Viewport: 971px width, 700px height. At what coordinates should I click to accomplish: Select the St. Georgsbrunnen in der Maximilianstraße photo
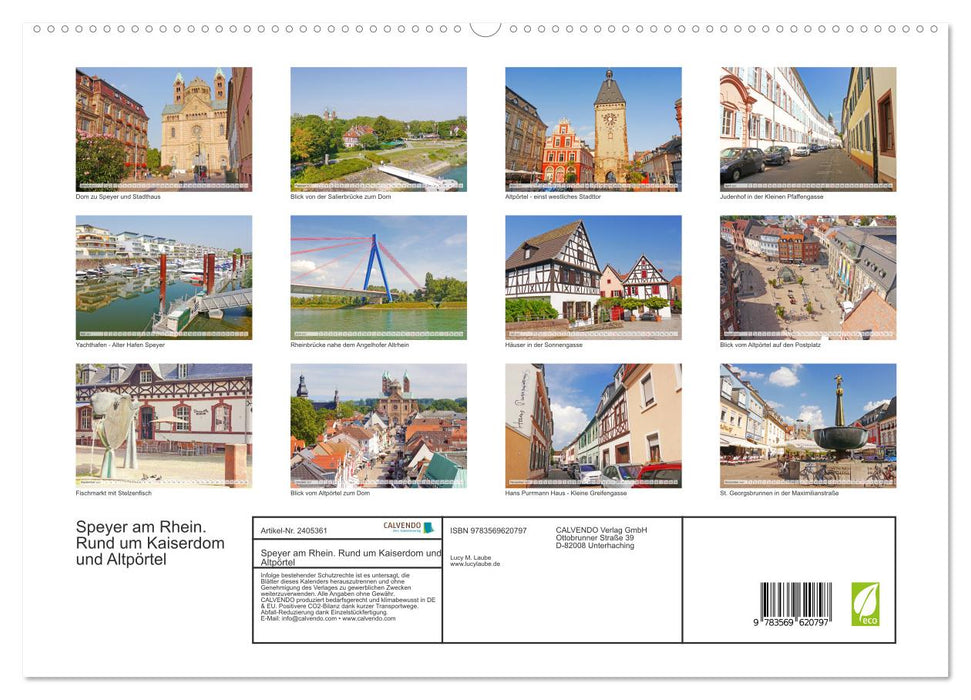pos(808,426)
